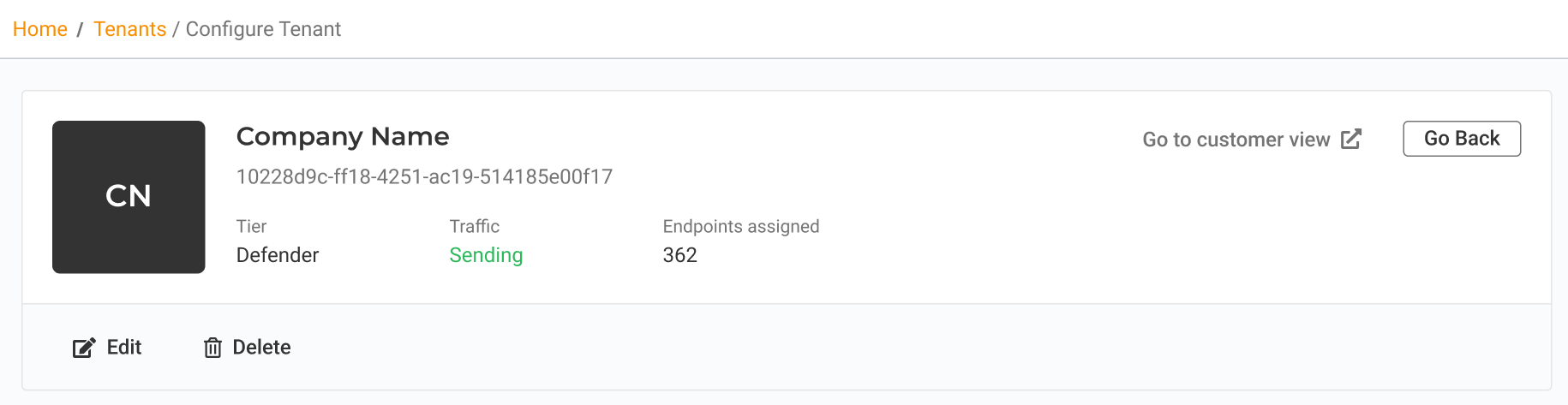This screenshot has width=1568, height=405.
Task: Click the Defender tier value
Action: (278, 255)
